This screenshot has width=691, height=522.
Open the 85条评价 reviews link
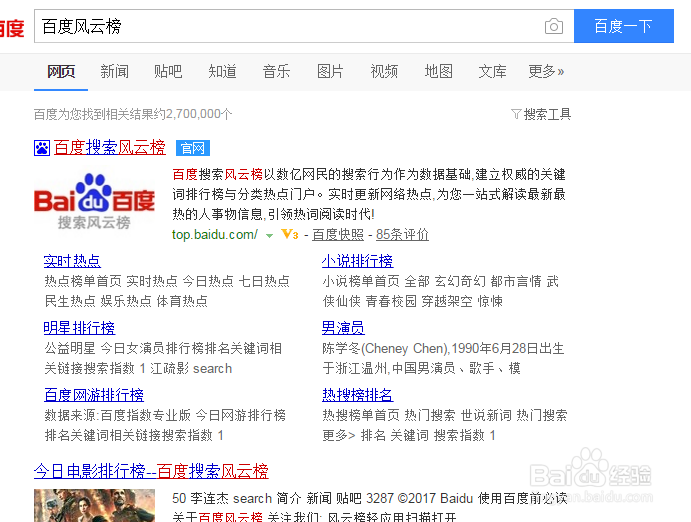(x=402, y=234)
